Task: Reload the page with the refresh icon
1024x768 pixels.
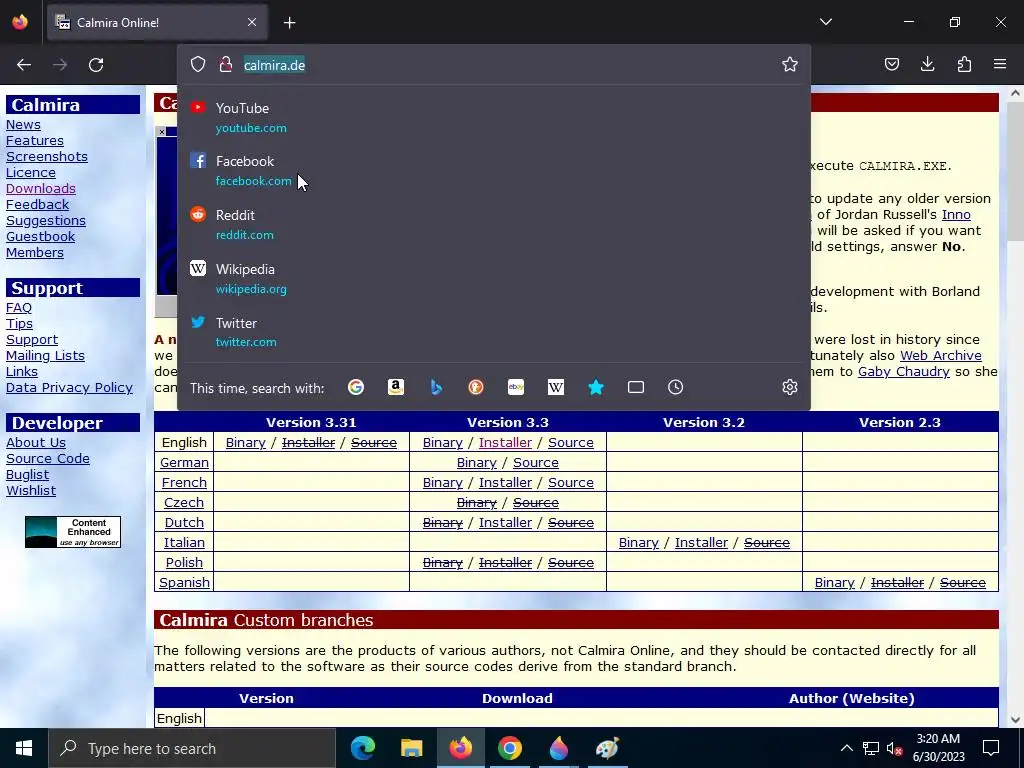Action: 96,65
